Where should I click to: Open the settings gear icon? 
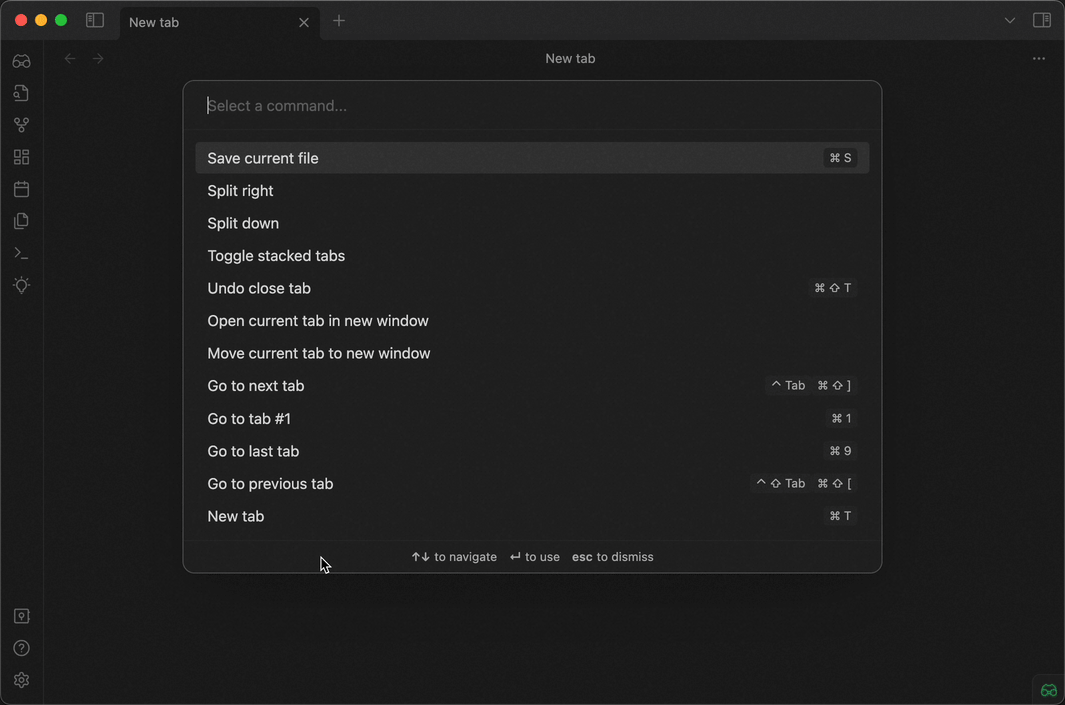[22, 680]
